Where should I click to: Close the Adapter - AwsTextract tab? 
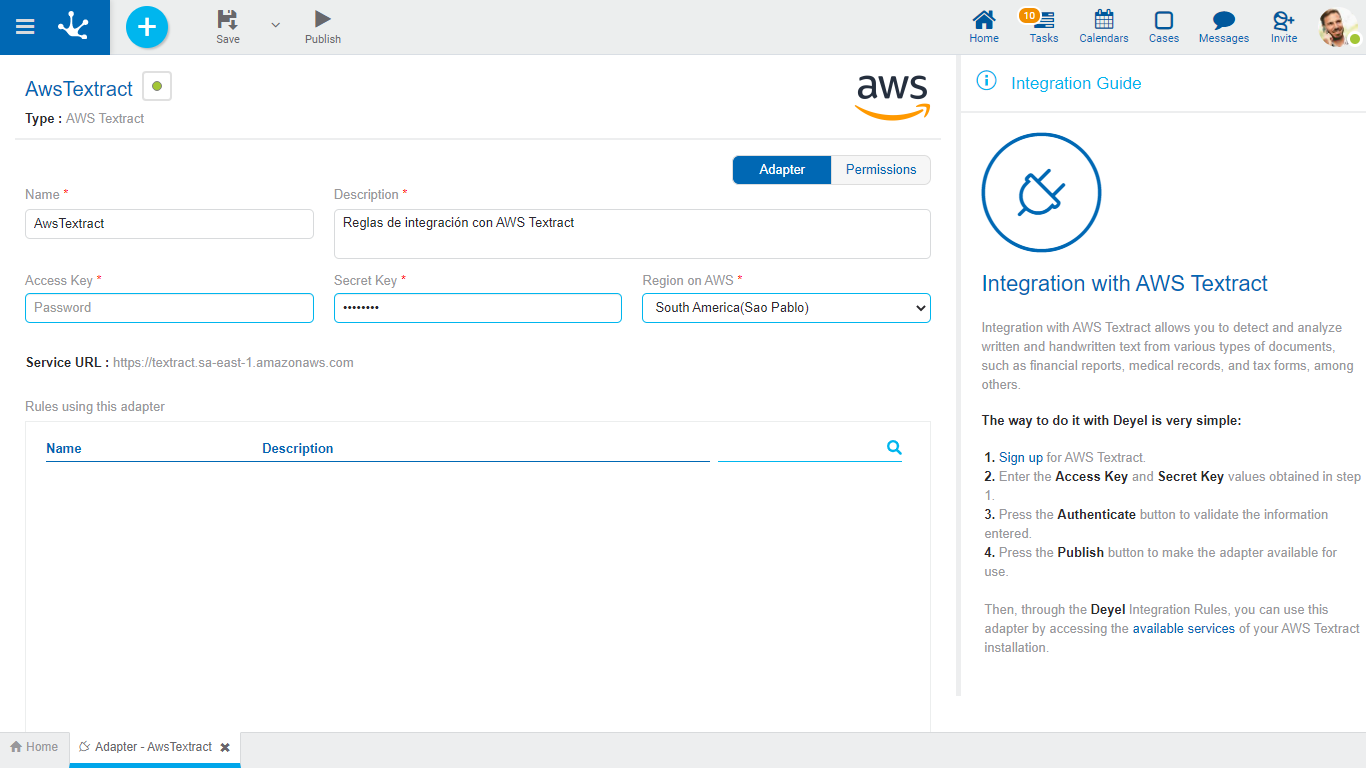[225, 747]
